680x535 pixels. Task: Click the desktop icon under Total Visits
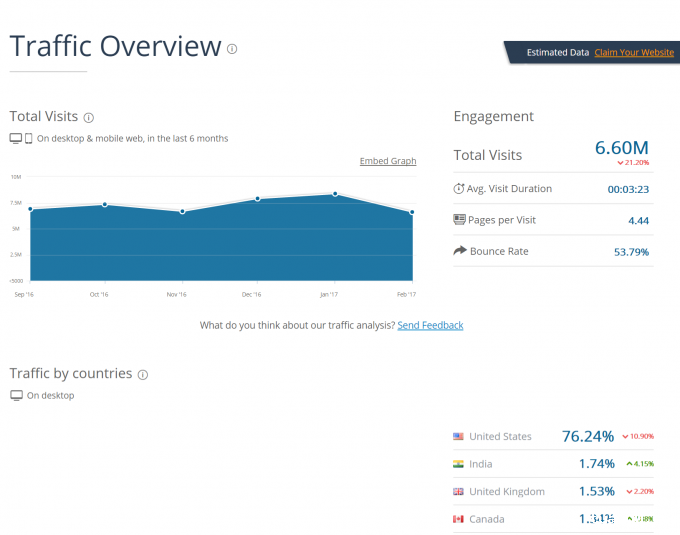(x=15, y=138)
